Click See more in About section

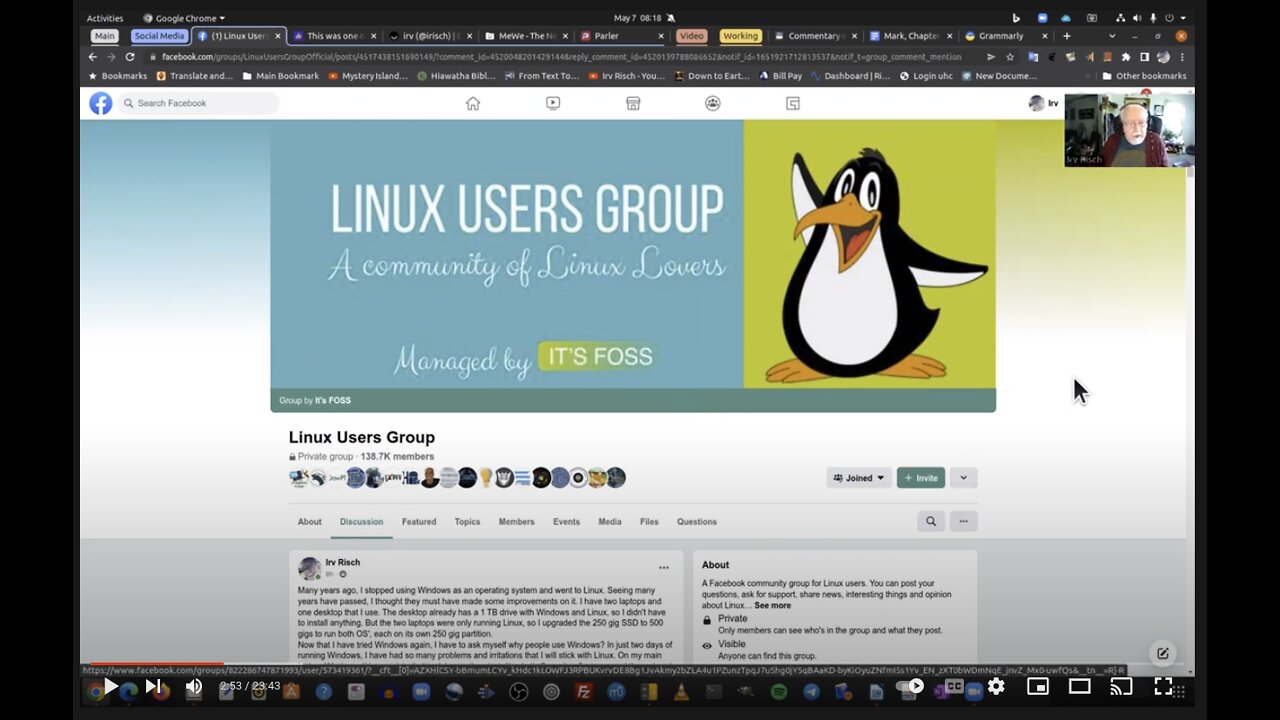[x=772, y=605]
